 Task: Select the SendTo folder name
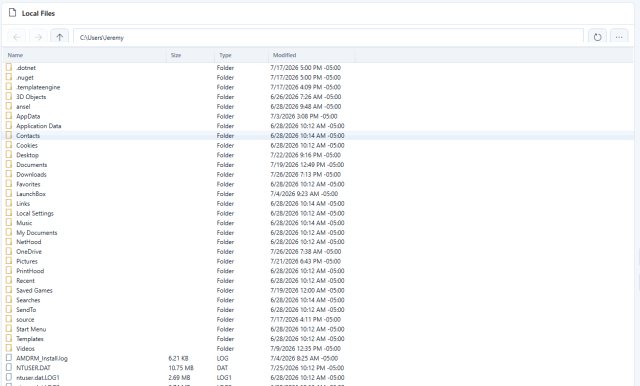pyautogui.click(x=26, y=310)
